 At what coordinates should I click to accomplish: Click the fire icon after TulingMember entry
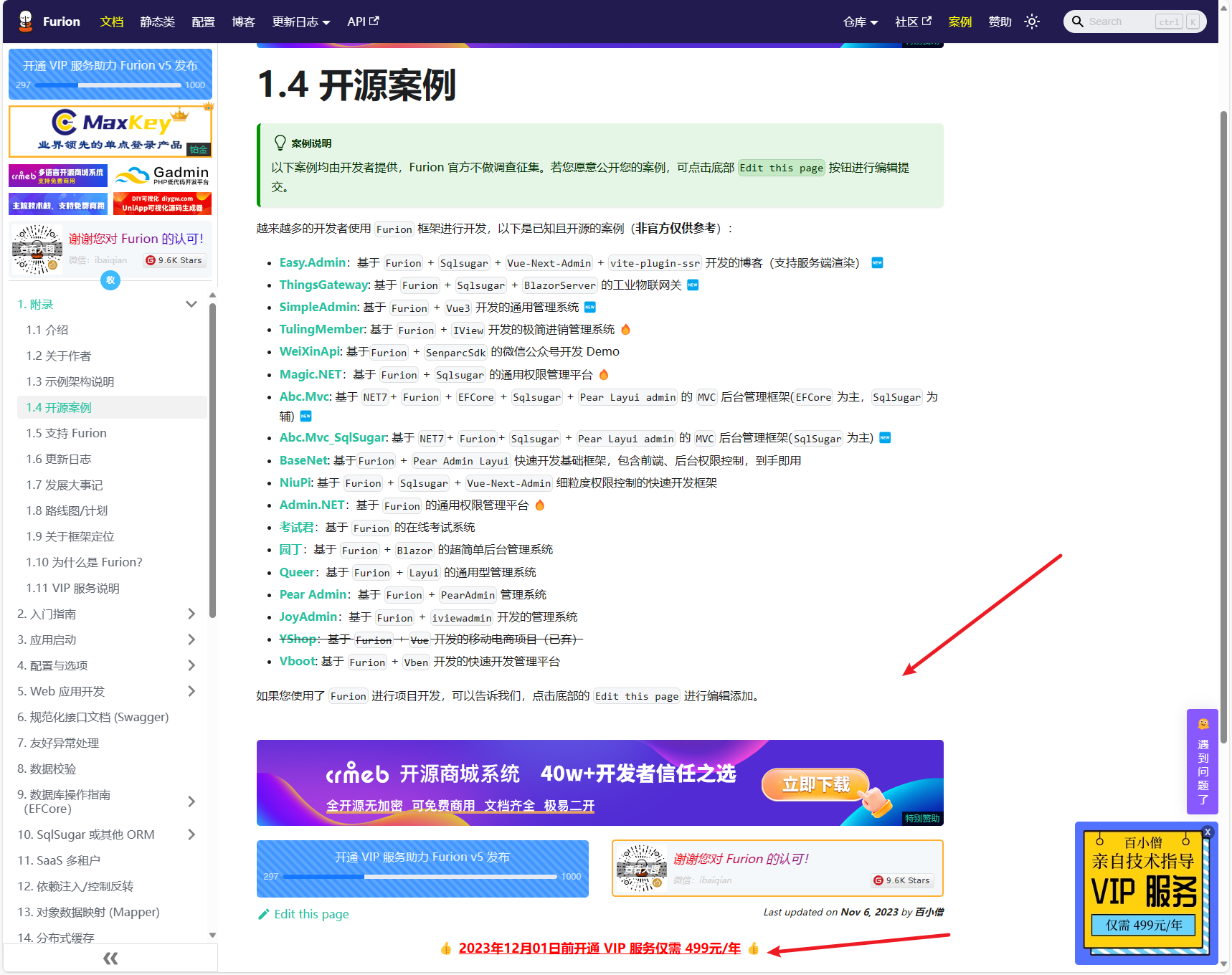click(625, 329)
